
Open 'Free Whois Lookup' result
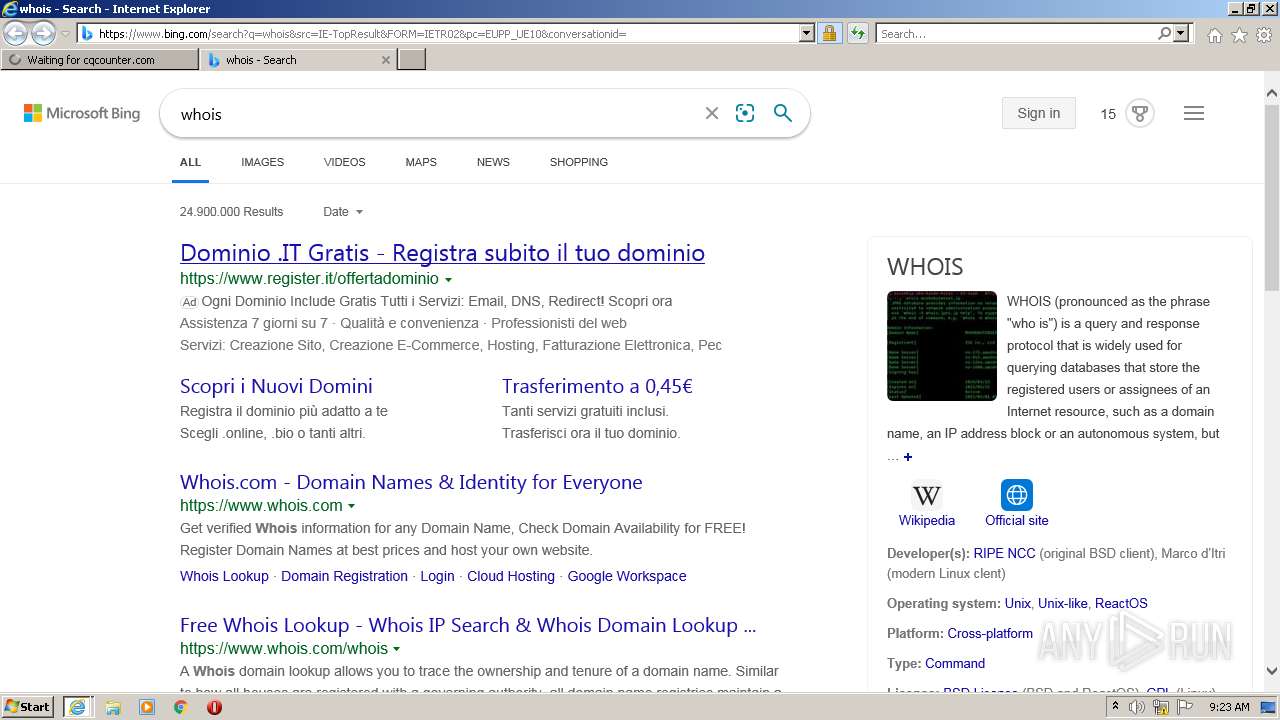coord(468,625)
